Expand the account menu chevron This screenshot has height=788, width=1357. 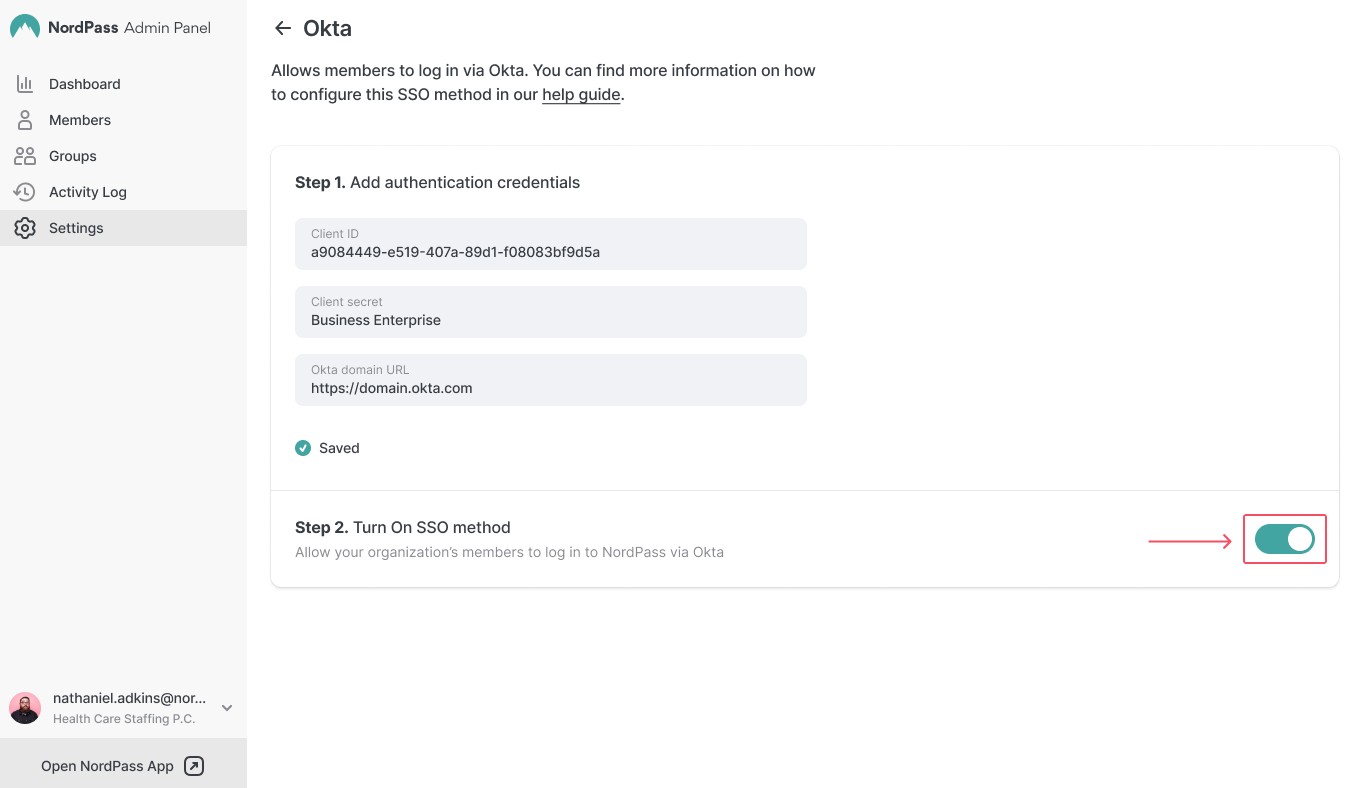[227, 708]
